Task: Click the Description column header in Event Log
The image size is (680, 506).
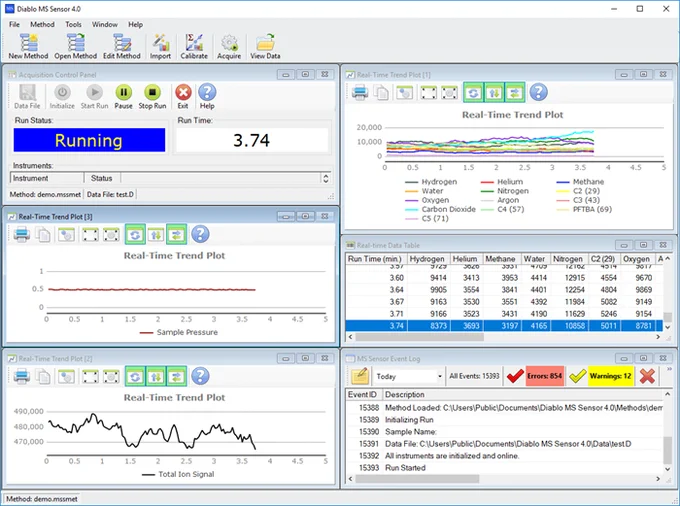Action: pyautogui.click(x=523, y=395)
